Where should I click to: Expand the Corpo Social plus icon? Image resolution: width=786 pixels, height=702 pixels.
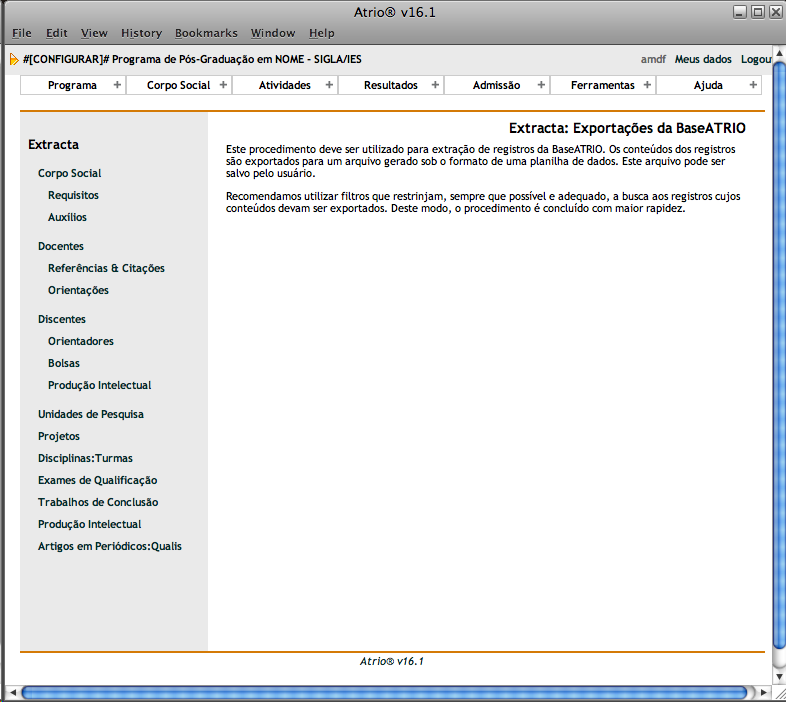(223, 85)
